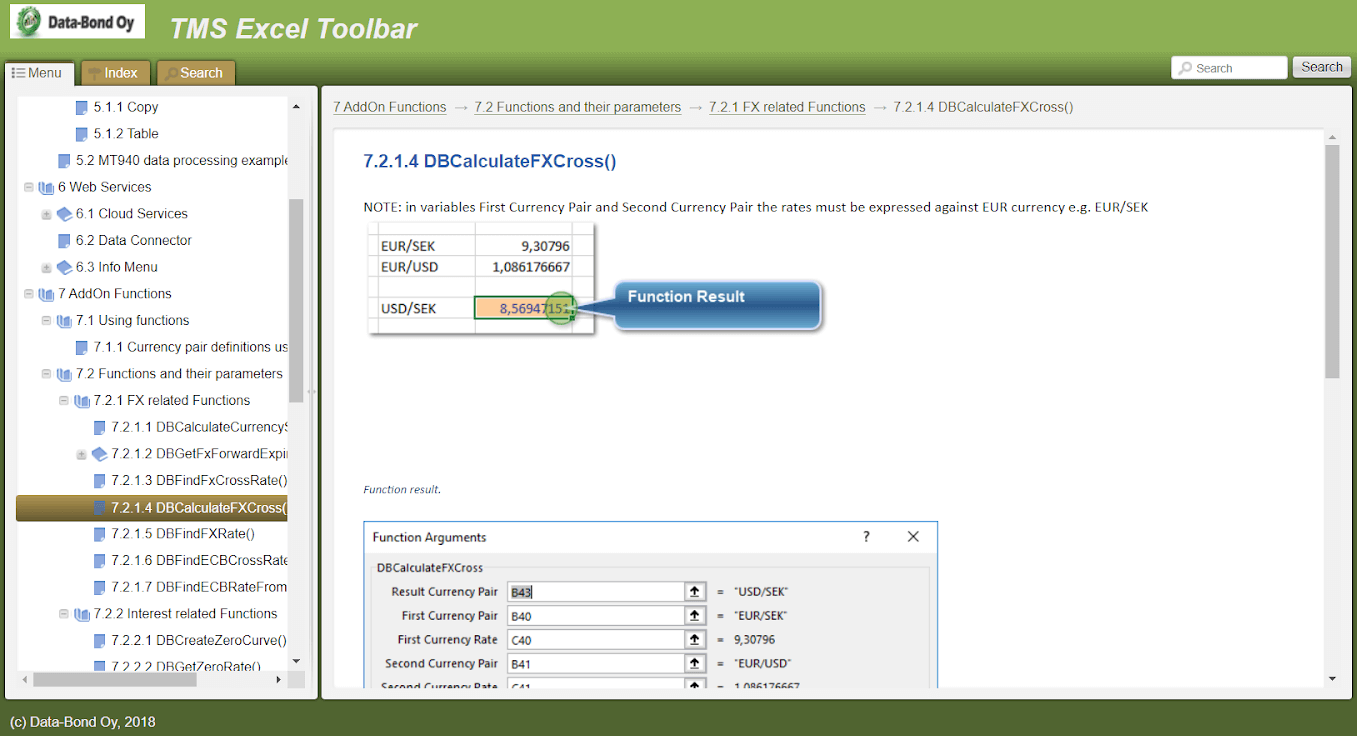This screenshot has width=1357, height=736.
Task: Click book icon of 7.2.1.2 DBGetFxForwardExpiry
Action: coord(100,454)
